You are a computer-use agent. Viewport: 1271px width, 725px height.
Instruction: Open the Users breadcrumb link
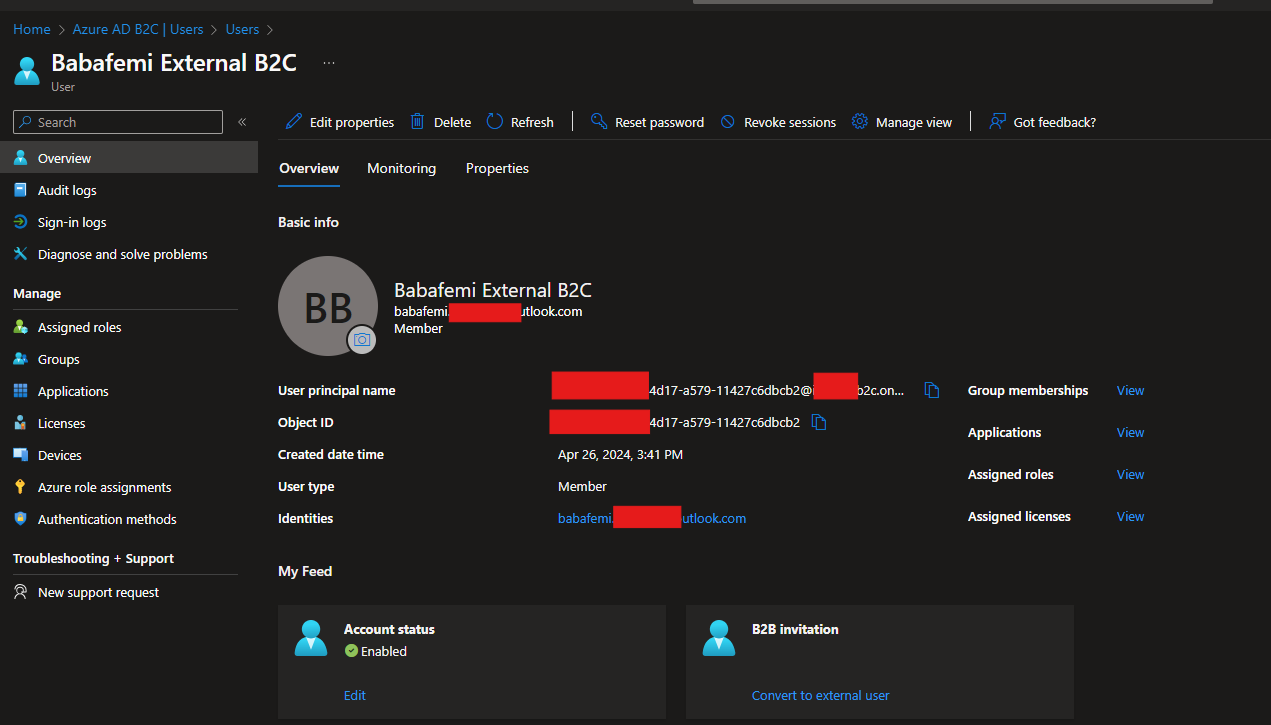point(242,29)
